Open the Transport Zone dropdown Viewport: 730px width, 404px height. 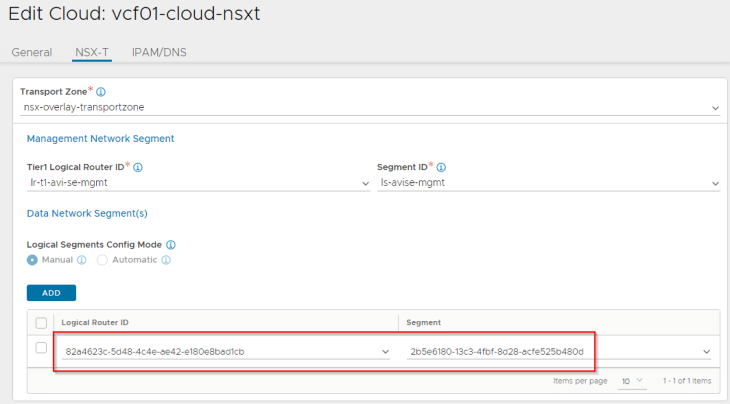[370, 108]
